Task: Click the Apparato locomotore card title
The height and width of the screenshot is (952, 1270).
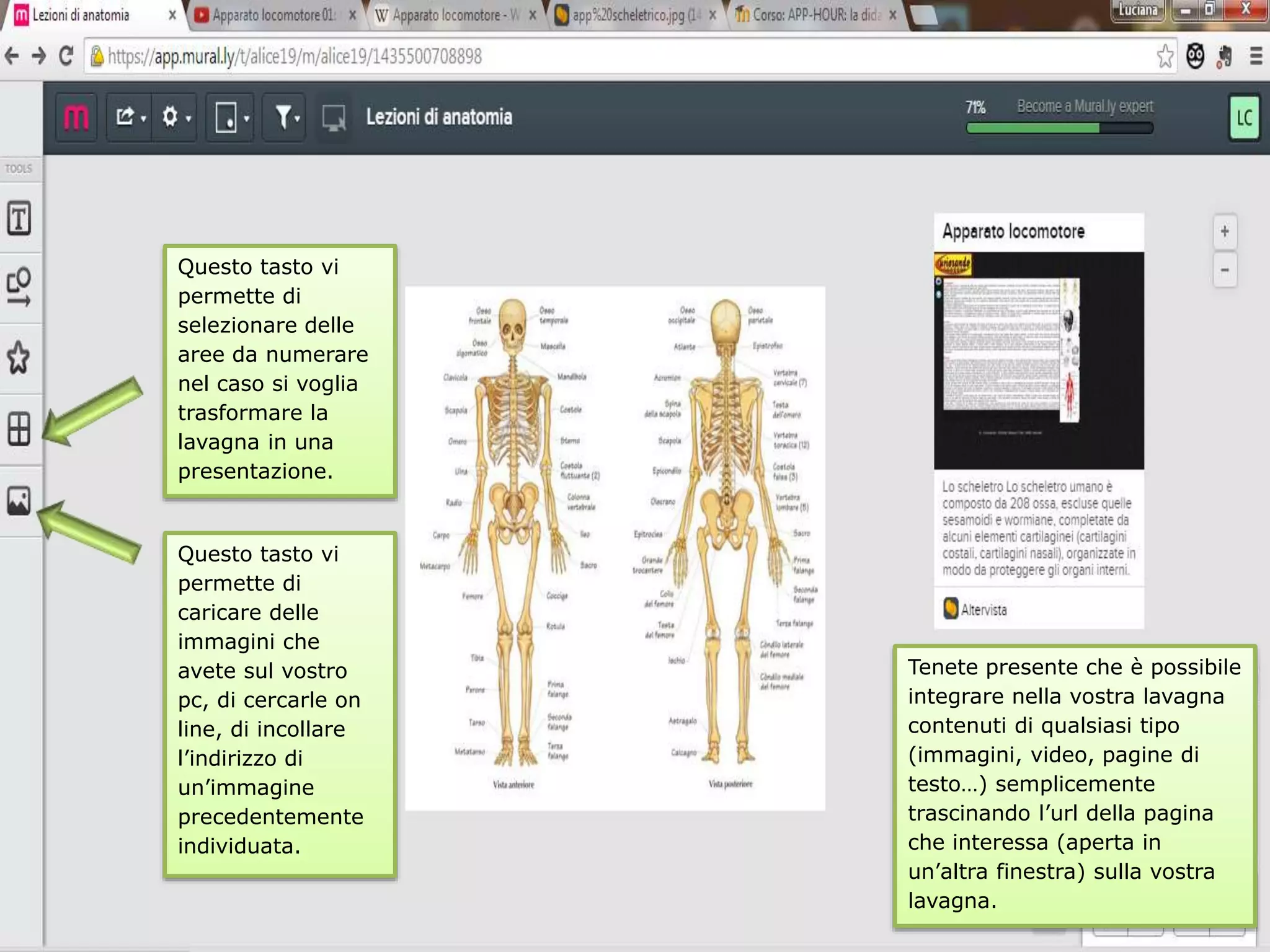Action: [x=1013, y=232]
